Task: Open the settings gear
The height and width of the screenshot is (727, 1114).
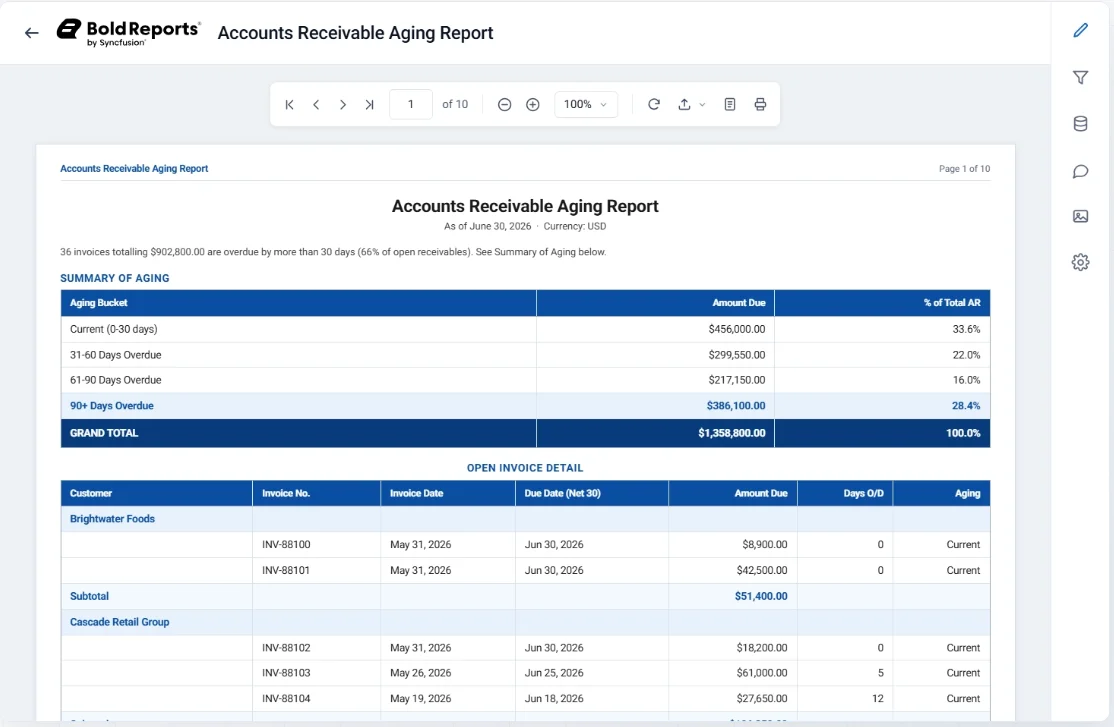Action: tap(1080, 262)
